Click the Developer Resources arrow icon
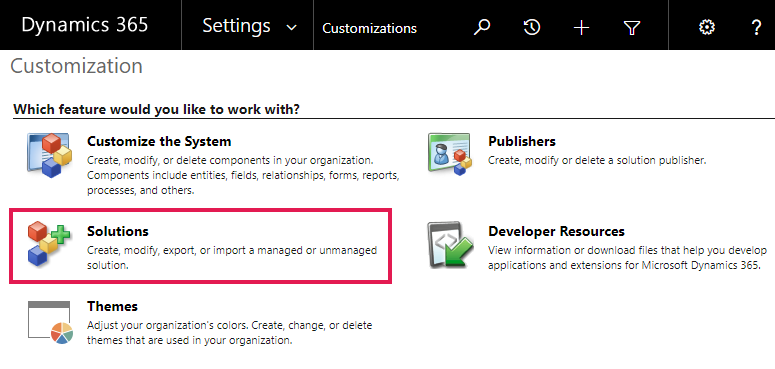Screen dimensions: 775x369 click(x=450, y=245)
